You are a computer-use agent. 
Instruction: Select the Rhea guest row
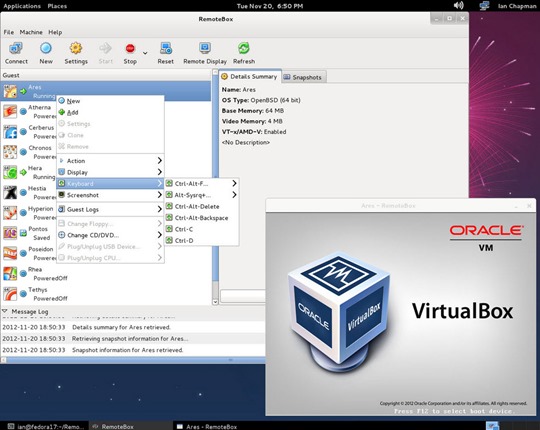point(106,274)
